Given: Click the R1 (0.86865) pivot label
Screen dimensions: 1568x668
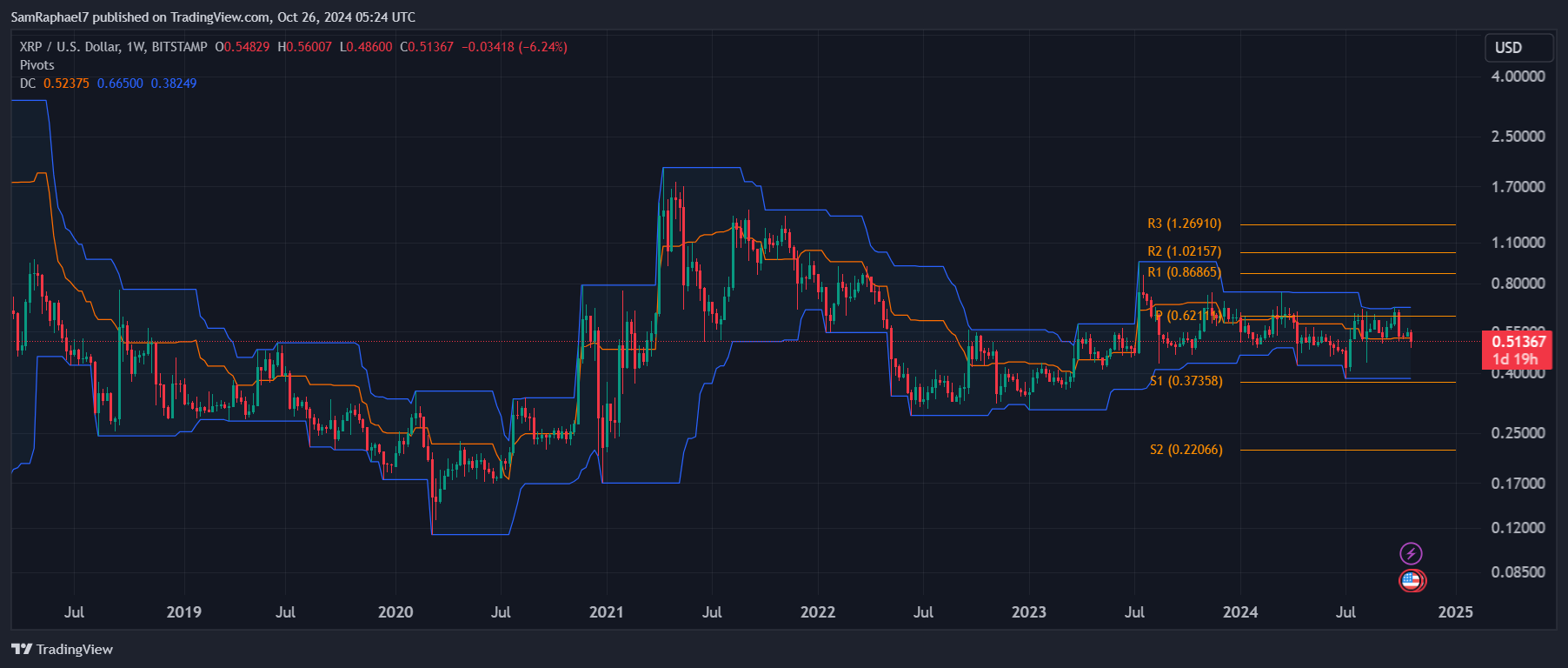Looking at the screenshot, I should [x=1184, y=272].
